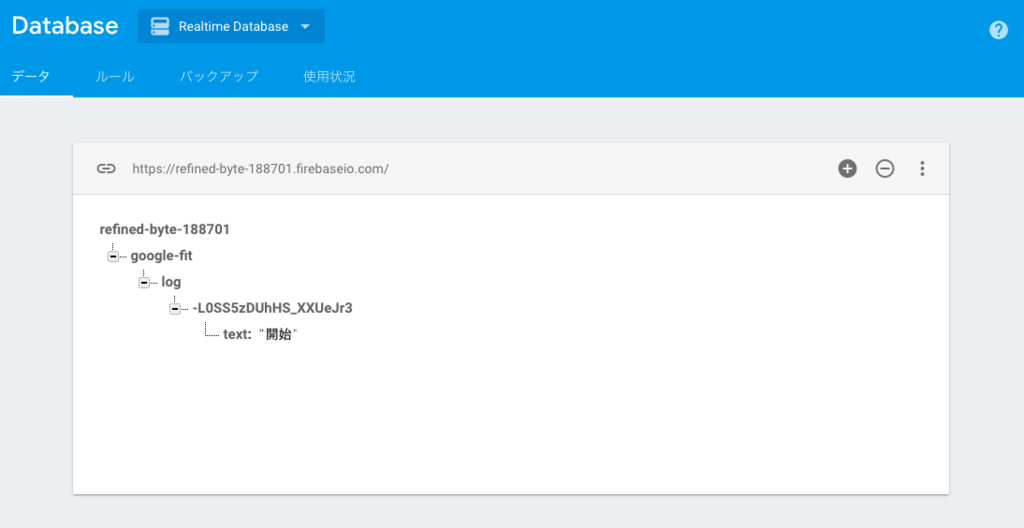Open the help question mark icon
Image resolution: width=1024 pixels, height=528 pixels.
(998, 30)
